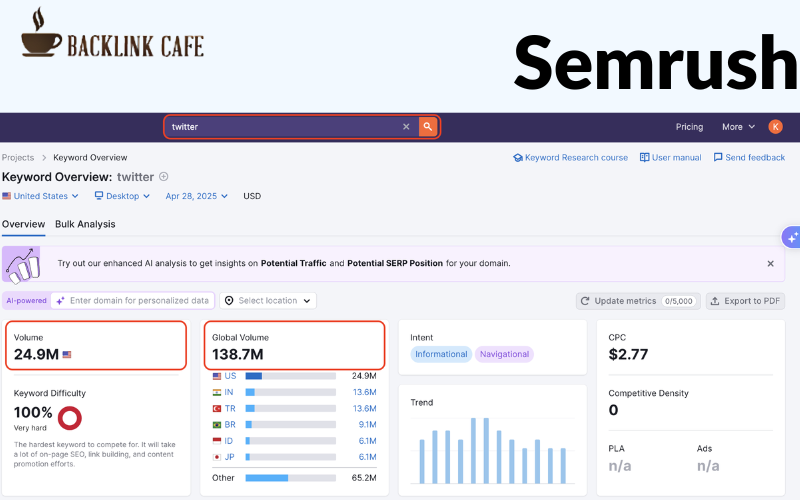This screenshot has height=500, width=800.
Task: Click the Informational intent tag
Action: click(441, 354)
